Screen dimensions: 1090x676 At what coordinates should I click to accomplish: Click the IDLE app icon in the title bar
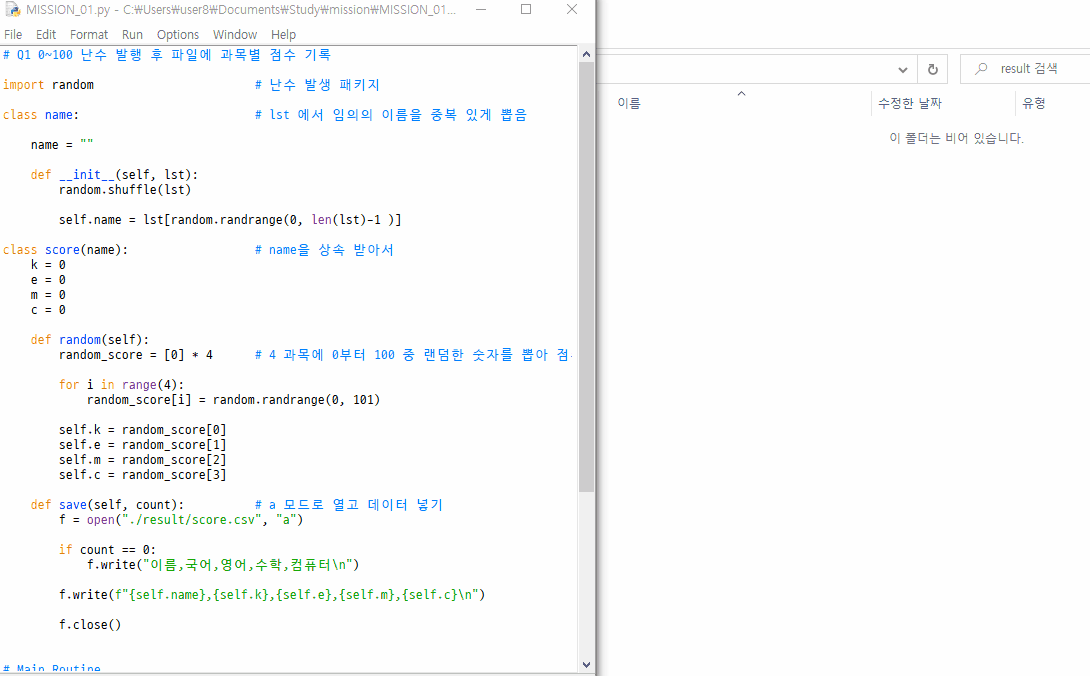(12, 9)
